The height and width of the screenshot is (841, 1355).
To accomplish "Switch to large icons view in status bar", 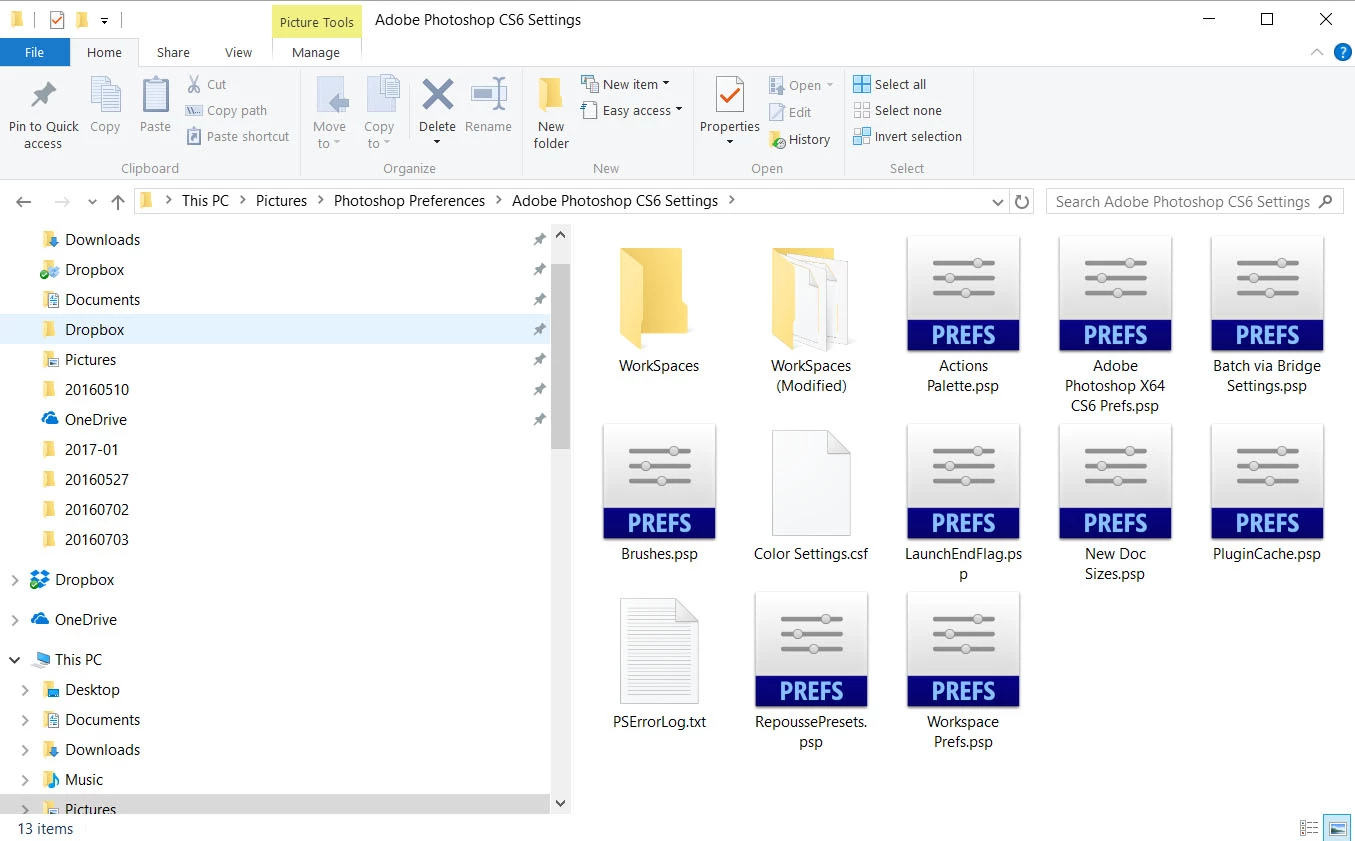I will [1337, 828].
